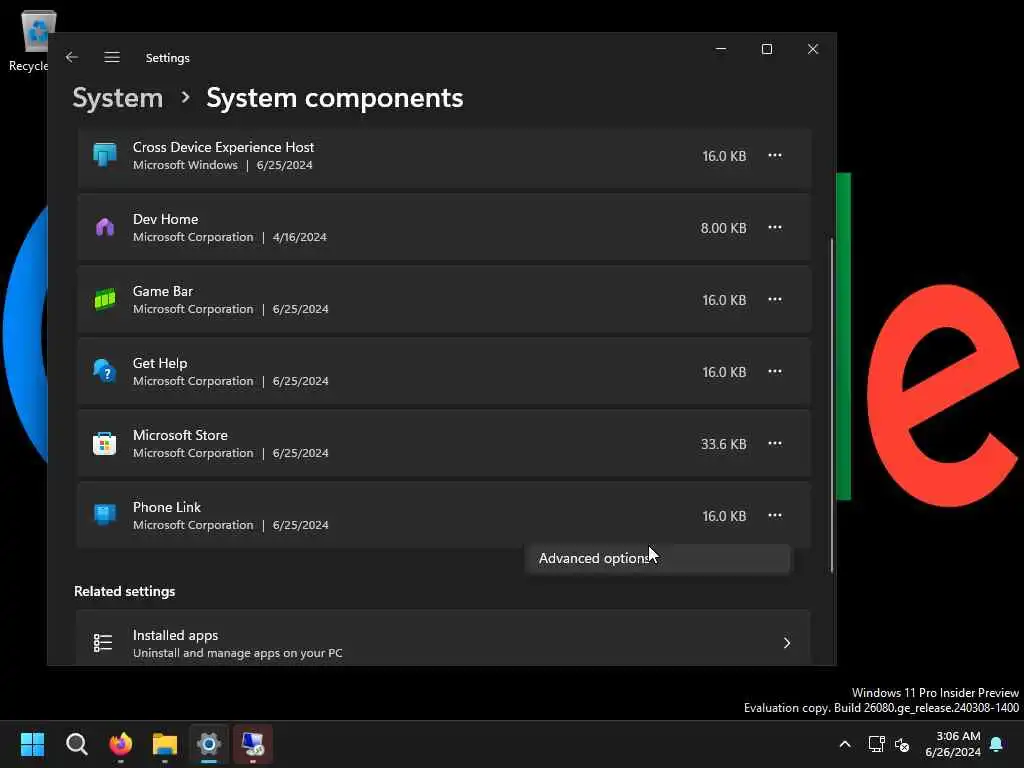Click the back arrow in Settings
Screen dimensions: 1024x768
coord(72,57)
